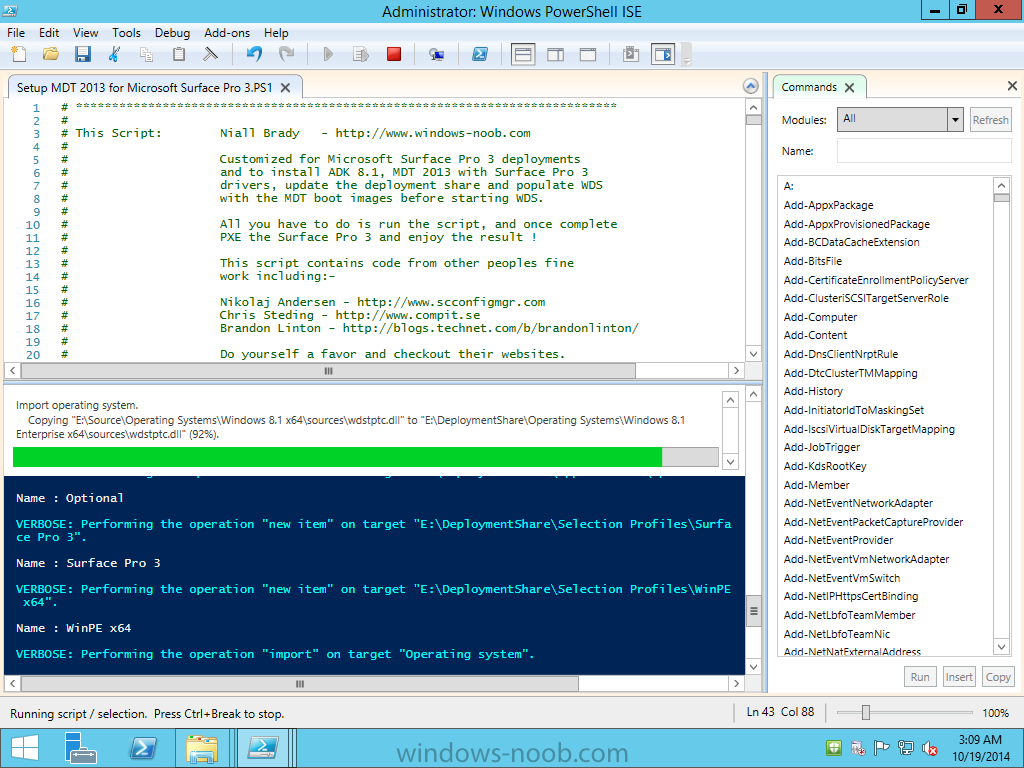
Task: Open the Help menu
Action: point(276,33)
